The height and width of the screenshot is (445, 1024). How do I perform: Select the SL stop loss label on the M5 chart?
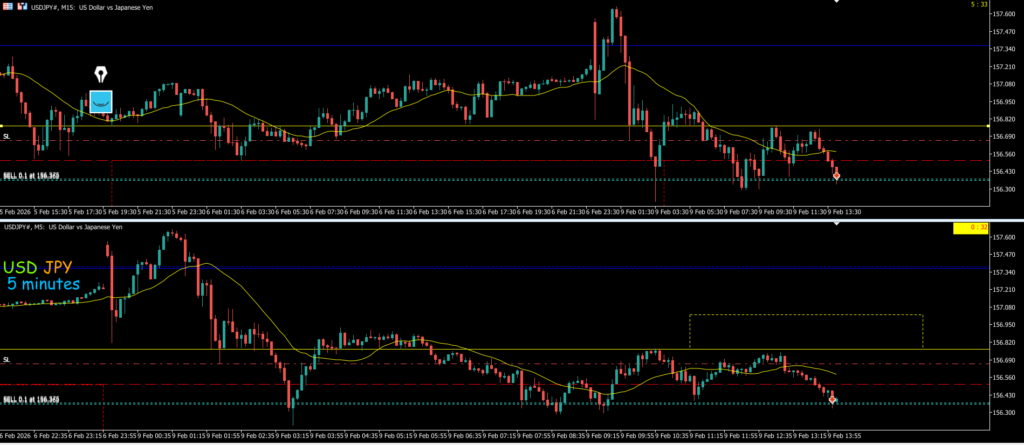pos(7,359)
